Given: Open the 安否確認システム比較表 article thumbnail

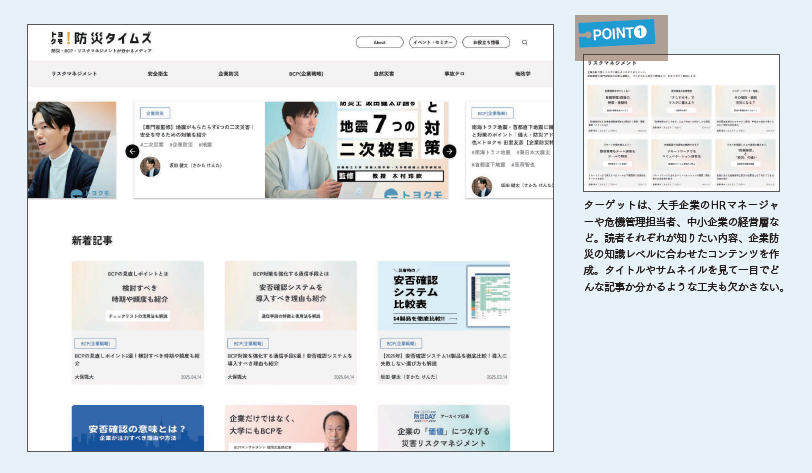Looking at the screenshot, I should click(x=444, y=296).
